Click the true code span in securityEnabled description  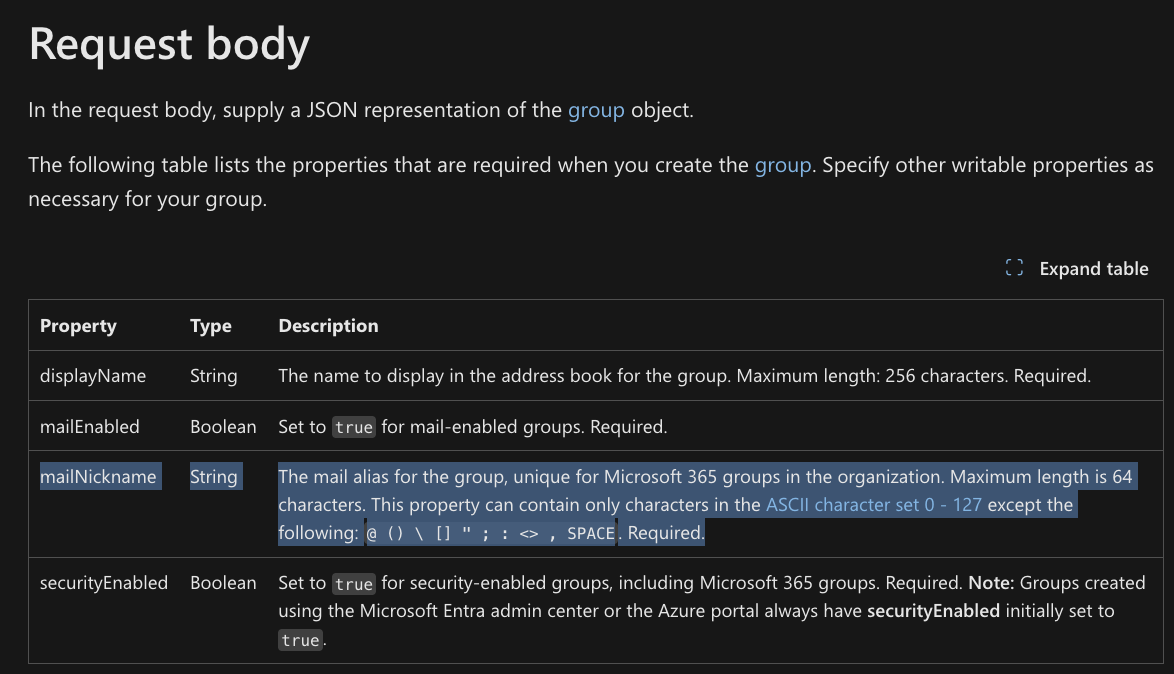coord(354,582)
